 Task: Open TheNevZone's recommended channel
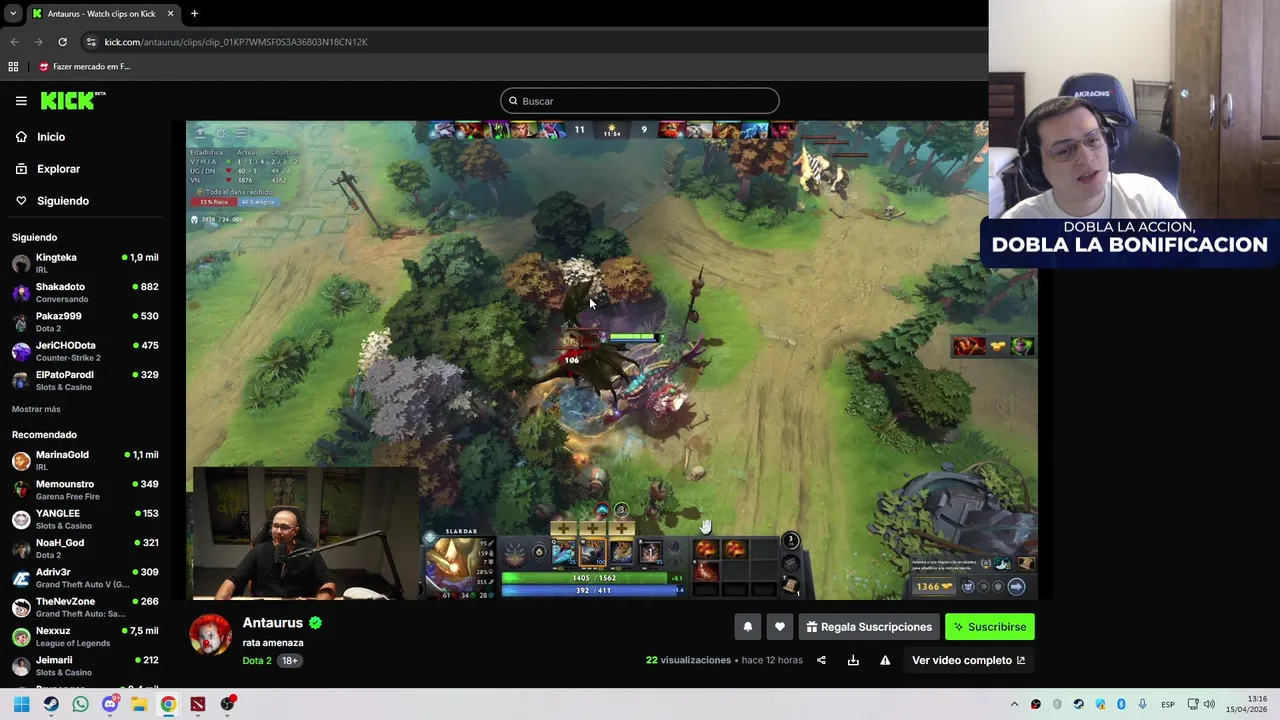(x=85, y=607)
